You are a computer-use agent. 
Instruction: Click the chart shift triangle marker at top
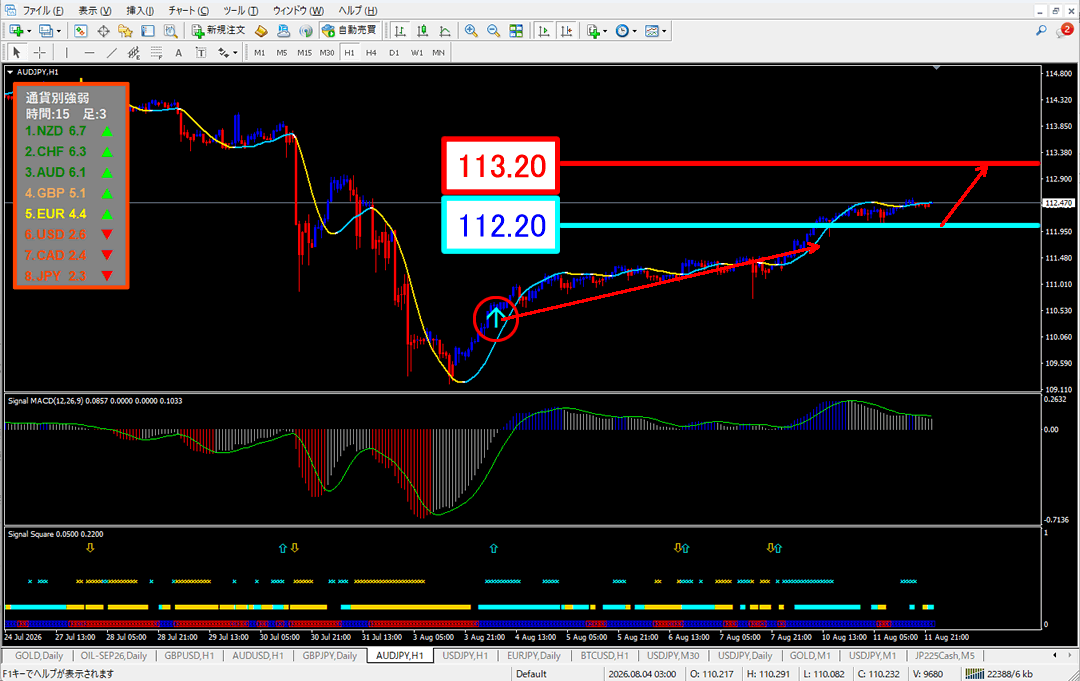[x=936, y=67]
